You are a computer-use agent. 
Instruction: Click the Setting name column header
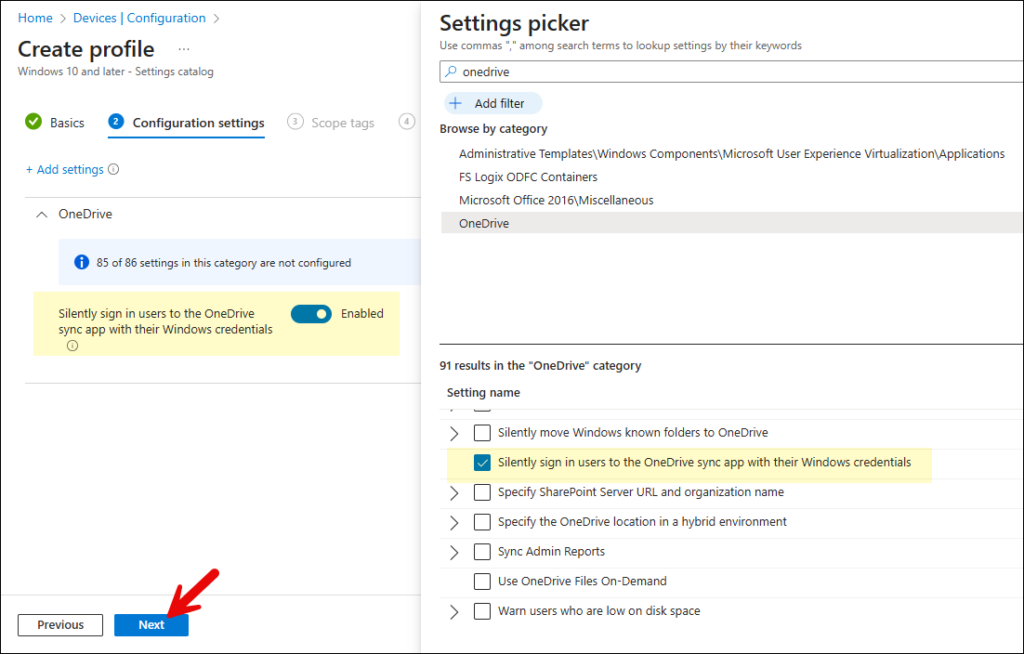(483, 393)
